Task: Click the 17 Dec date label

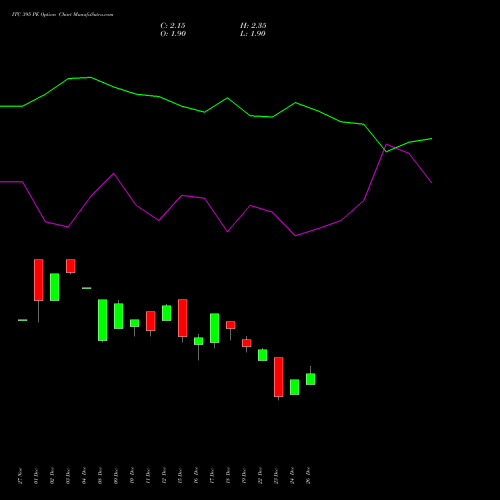Action: (x=212, y=476)
